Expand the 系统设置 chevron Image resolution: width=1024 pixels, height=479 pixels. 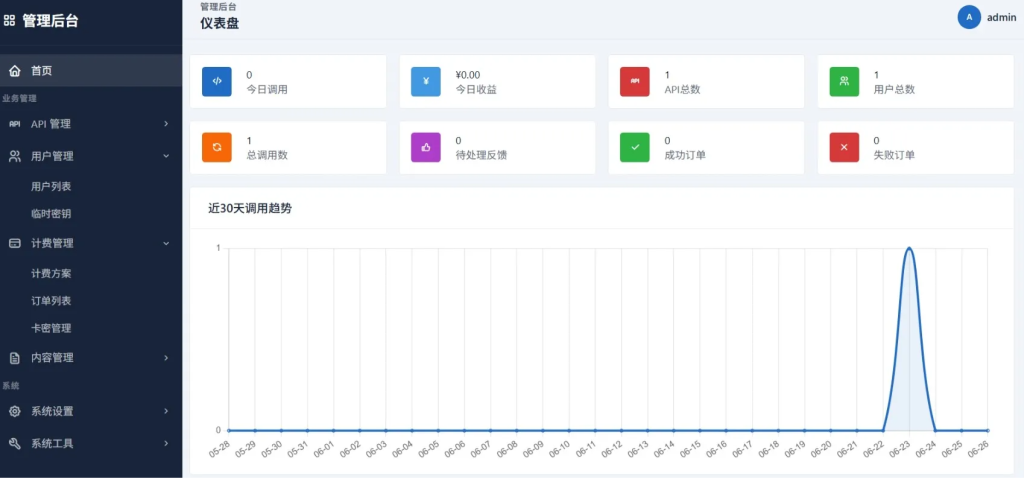click(x=167, y=412)
